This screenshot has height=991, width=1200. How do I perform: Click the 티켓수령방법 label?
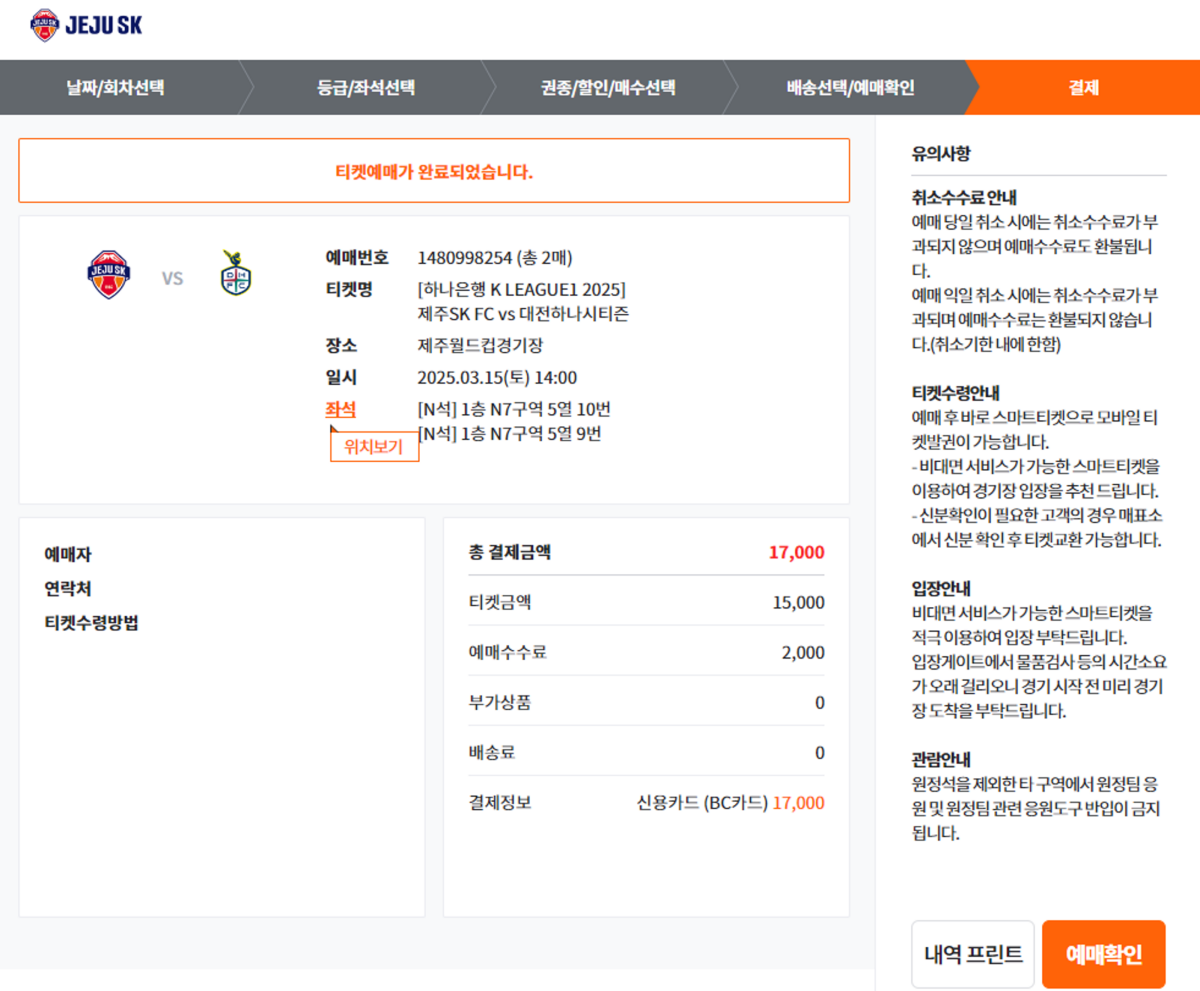click(91, 623)
